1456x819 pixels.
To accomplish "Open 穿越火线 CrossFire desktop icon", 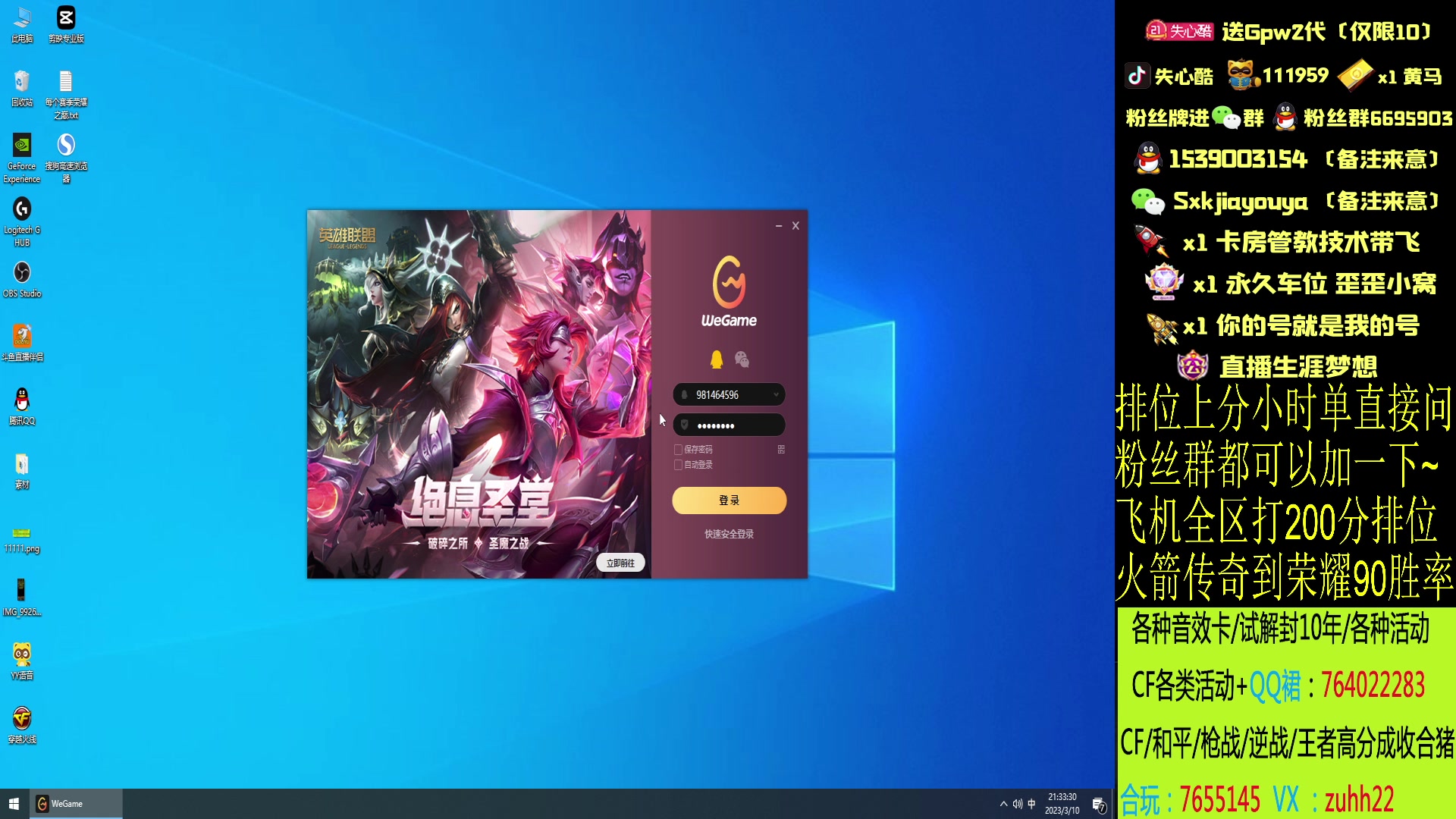I will [22, 726].
